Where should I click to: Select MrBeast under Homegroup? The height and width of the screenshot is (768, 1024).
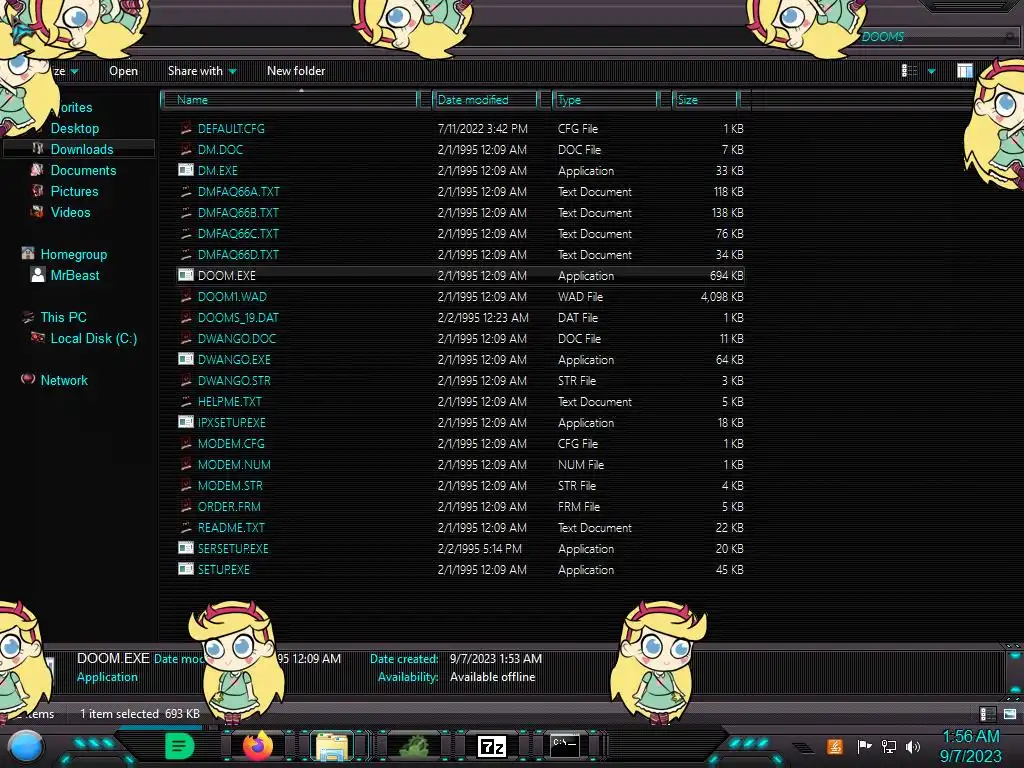coord(74,275)
